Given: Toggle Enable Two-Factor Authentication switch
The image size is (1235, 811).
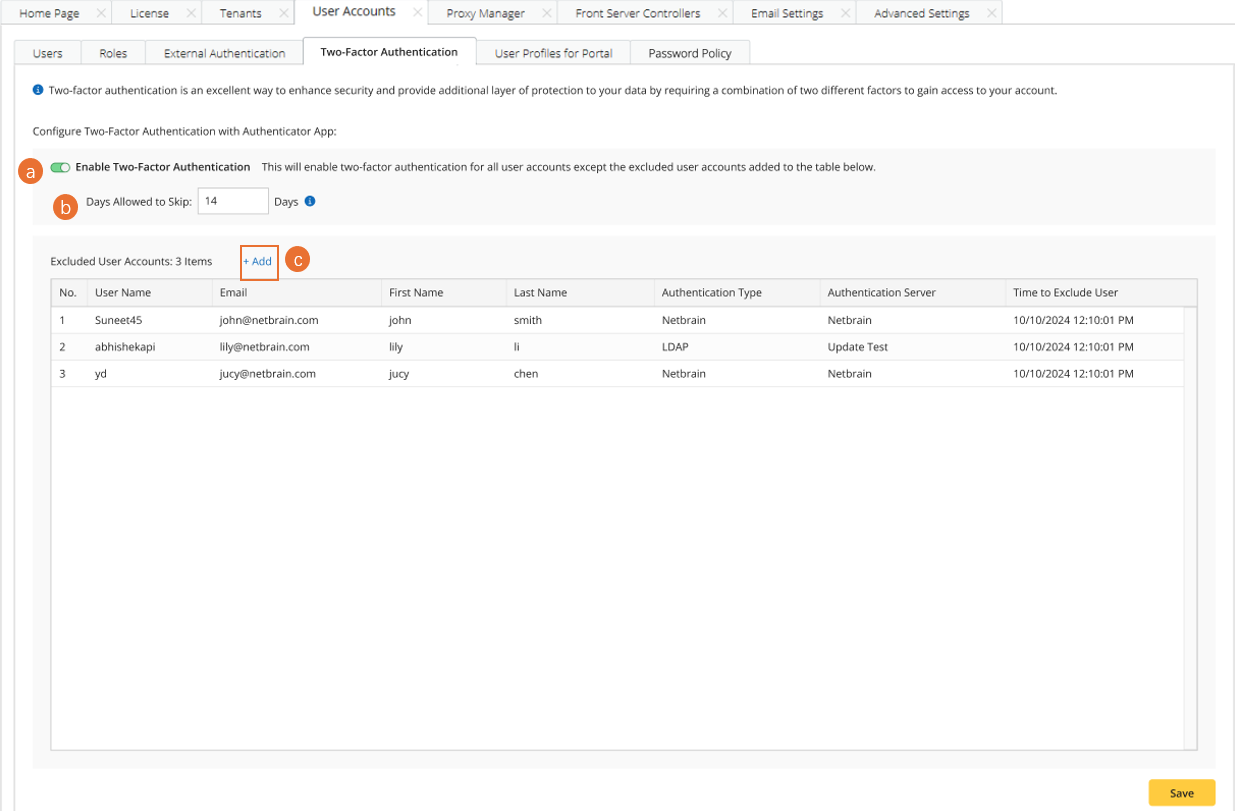Looking at the screenshot, I should [x=60, y=167].
